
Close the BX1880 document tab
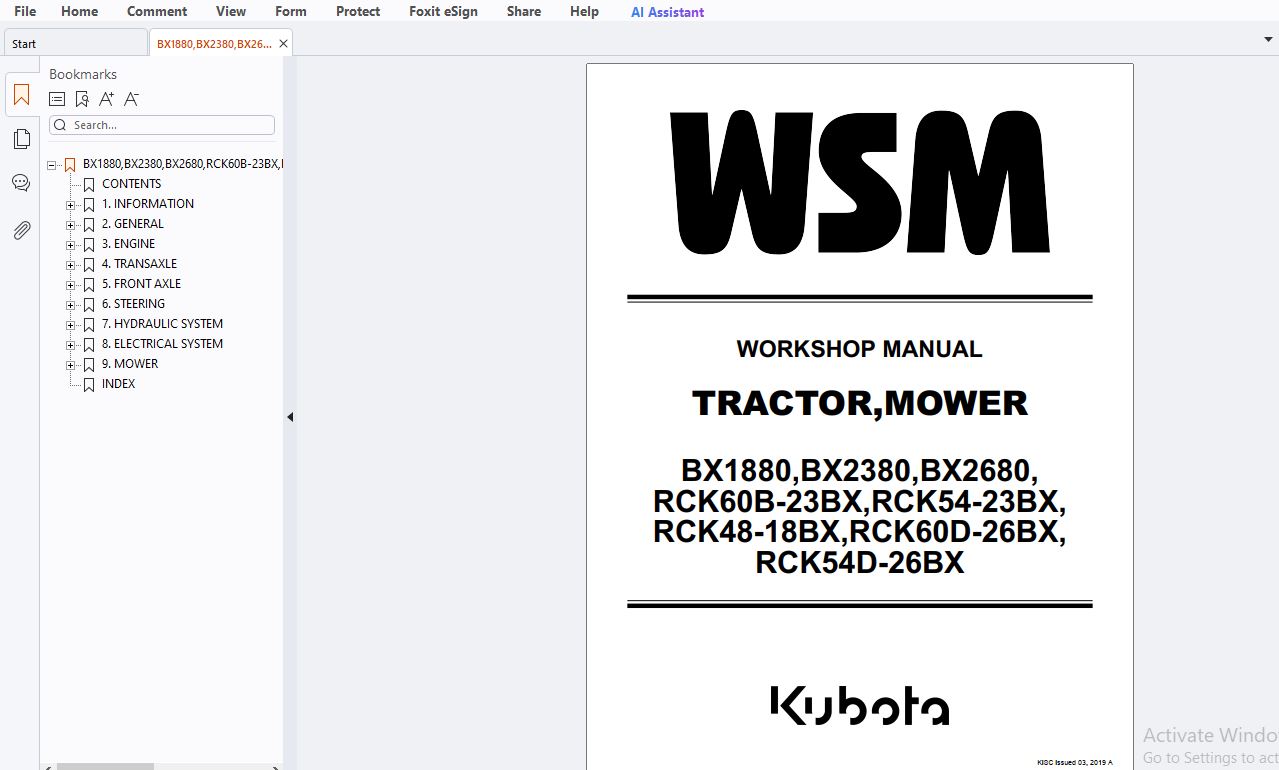pyautogui.click(x=283, y=43)
